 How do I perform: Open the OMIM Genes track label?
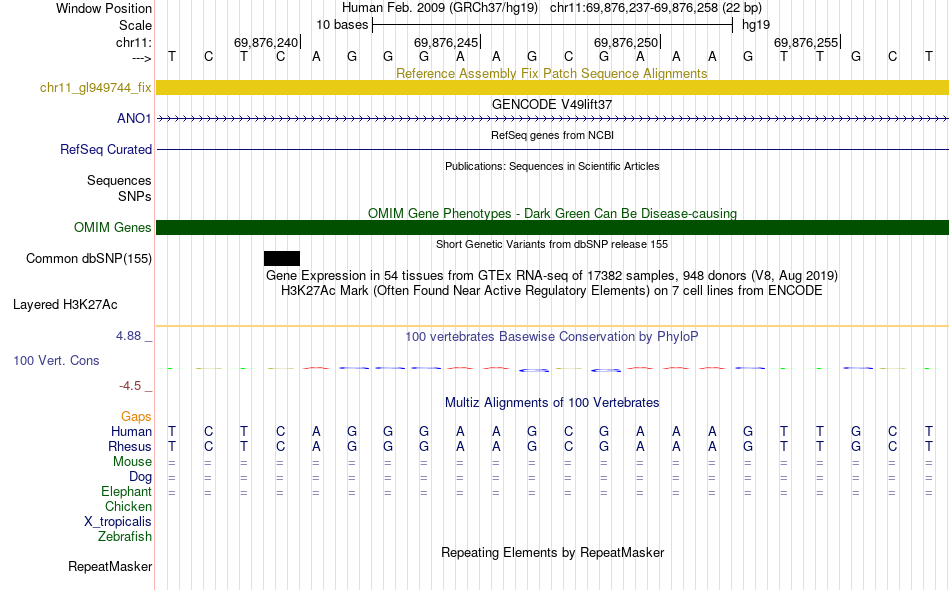click(112, 227)
